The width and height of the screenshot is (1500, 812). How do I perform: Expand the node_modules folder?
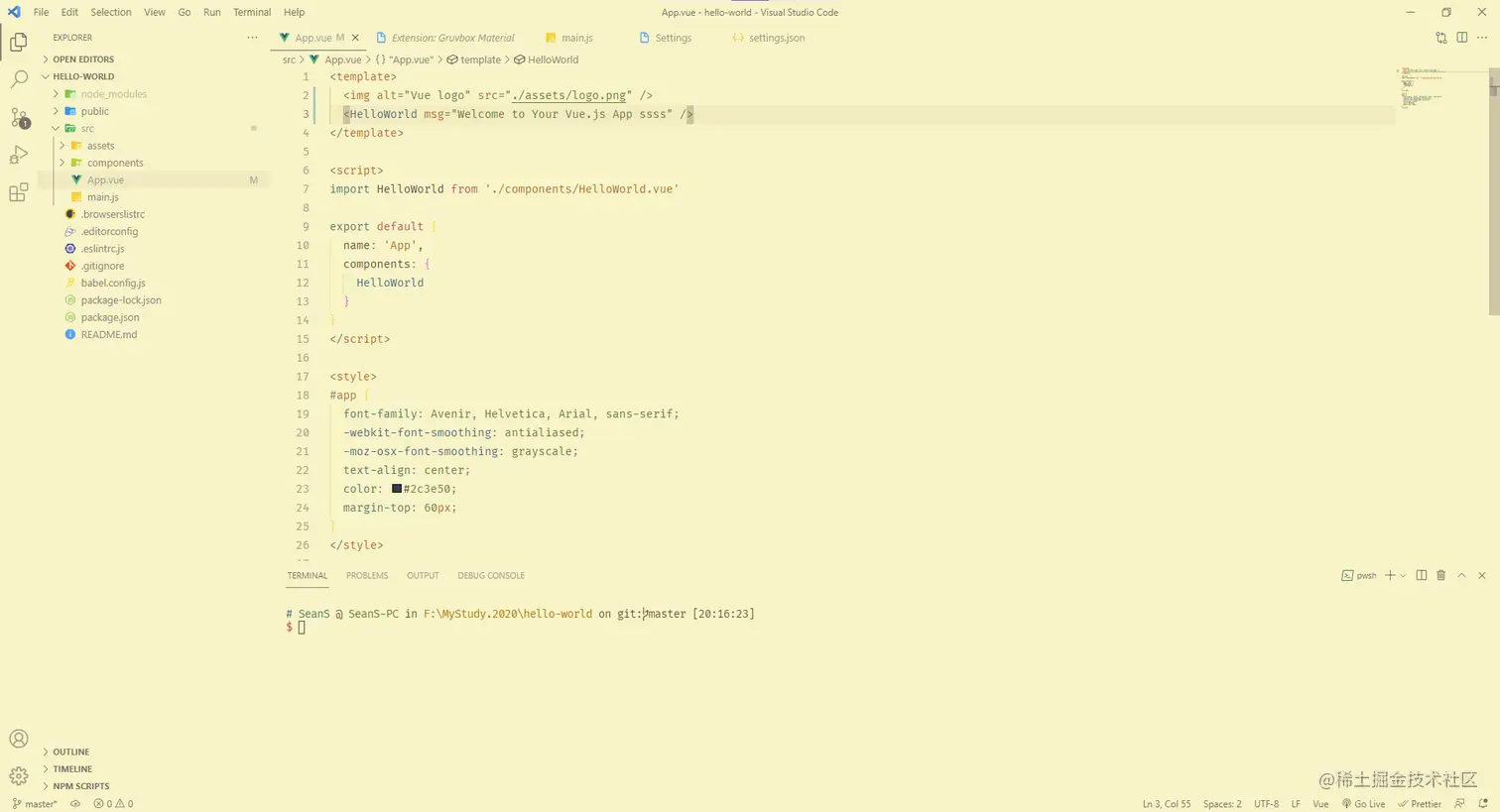point(113,94)
